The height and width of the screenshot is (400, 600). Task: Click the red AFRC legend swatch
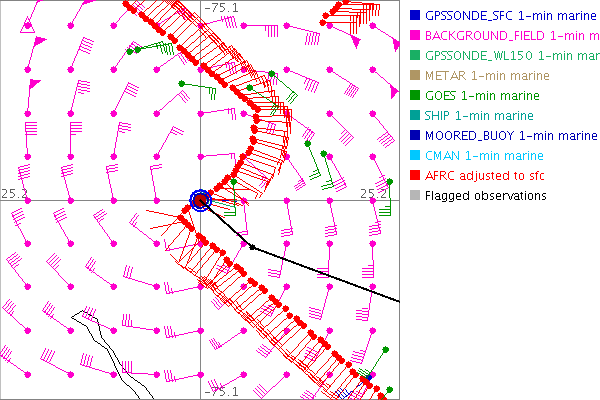coord(414,176)
